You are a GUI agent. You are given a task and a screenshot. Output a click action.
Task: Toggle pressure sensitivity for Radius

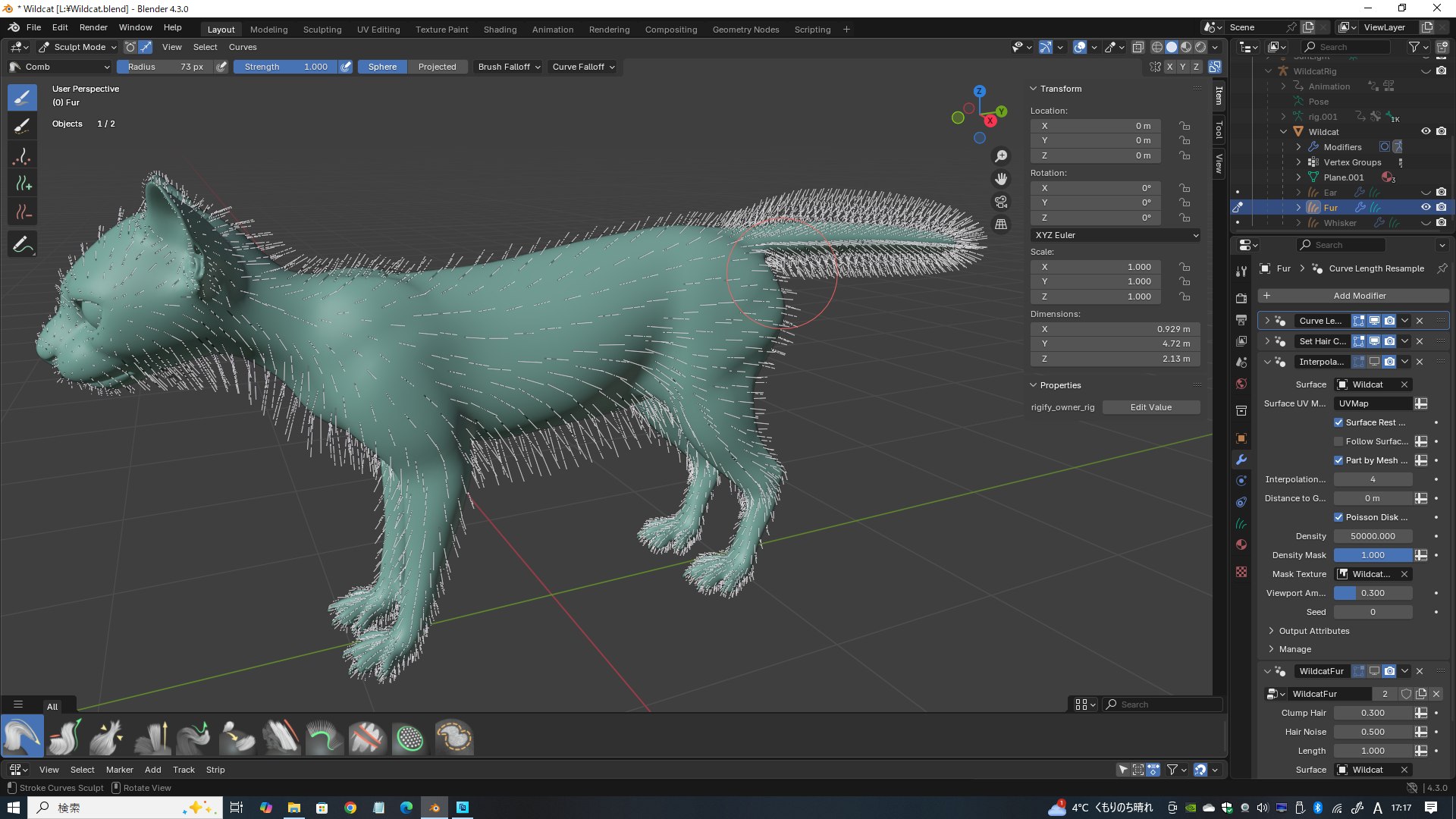click(x=221, y=67)
